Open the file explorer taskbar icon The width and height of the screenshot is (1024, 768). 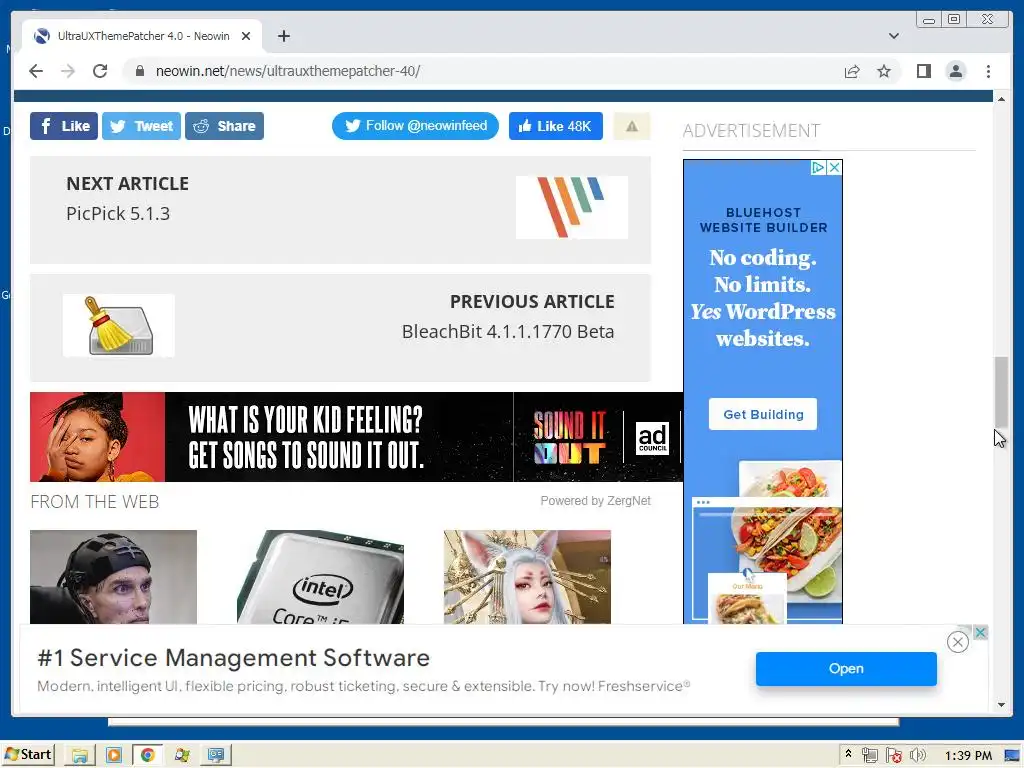80,756
